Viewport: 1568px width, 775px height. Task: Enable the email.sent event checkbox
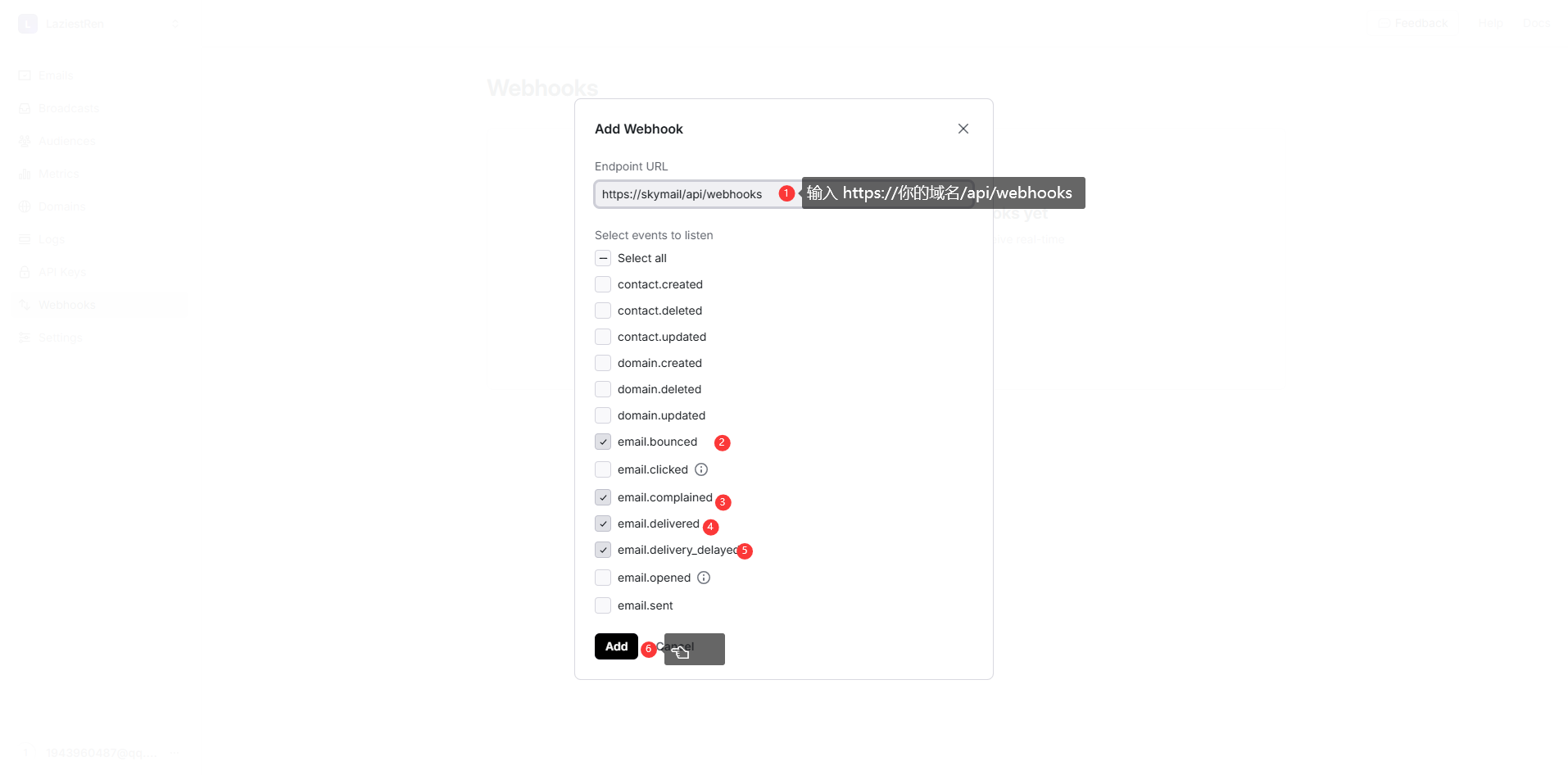coord(603,605)
